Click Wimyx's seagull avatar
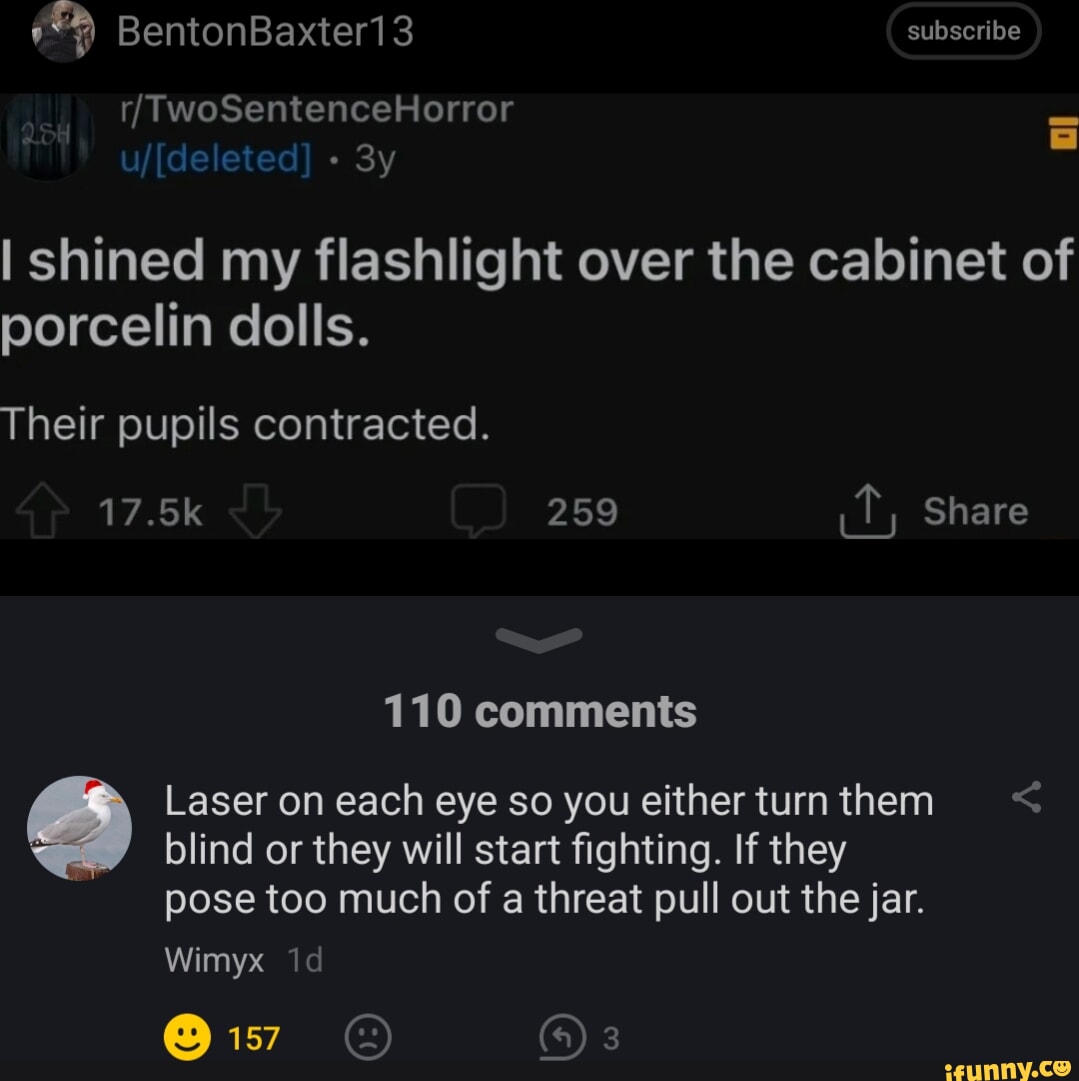 pos(78,827)
